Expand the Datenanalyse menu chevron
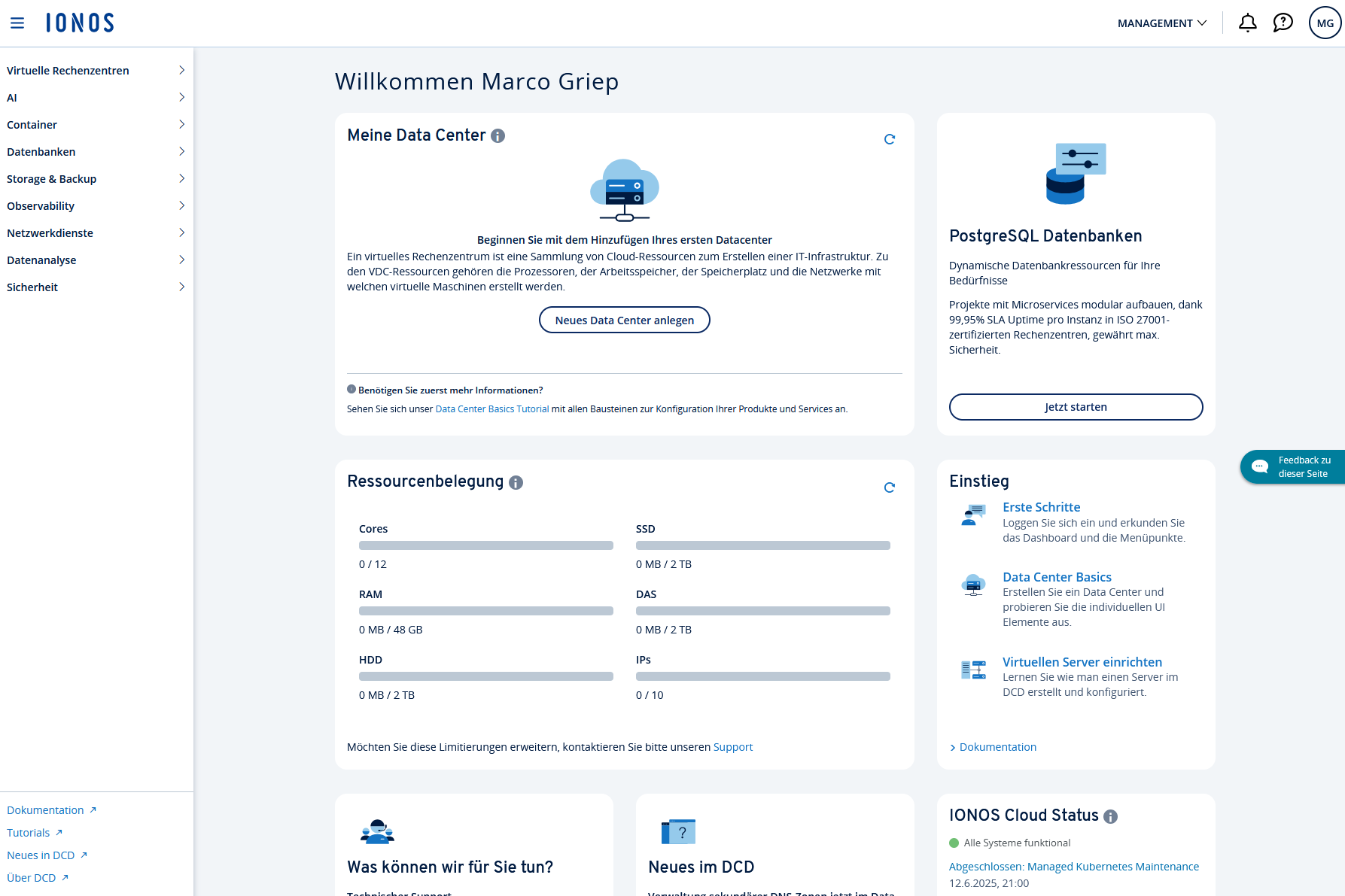 tap(181, 260)
